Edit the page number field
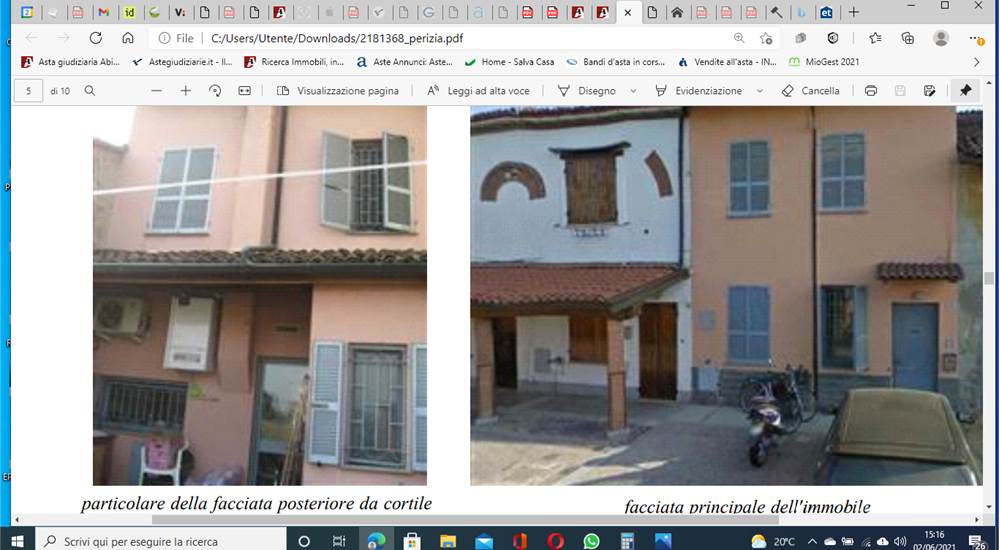The width and height of the screenshot is (1000, 550). click(28, 91)
